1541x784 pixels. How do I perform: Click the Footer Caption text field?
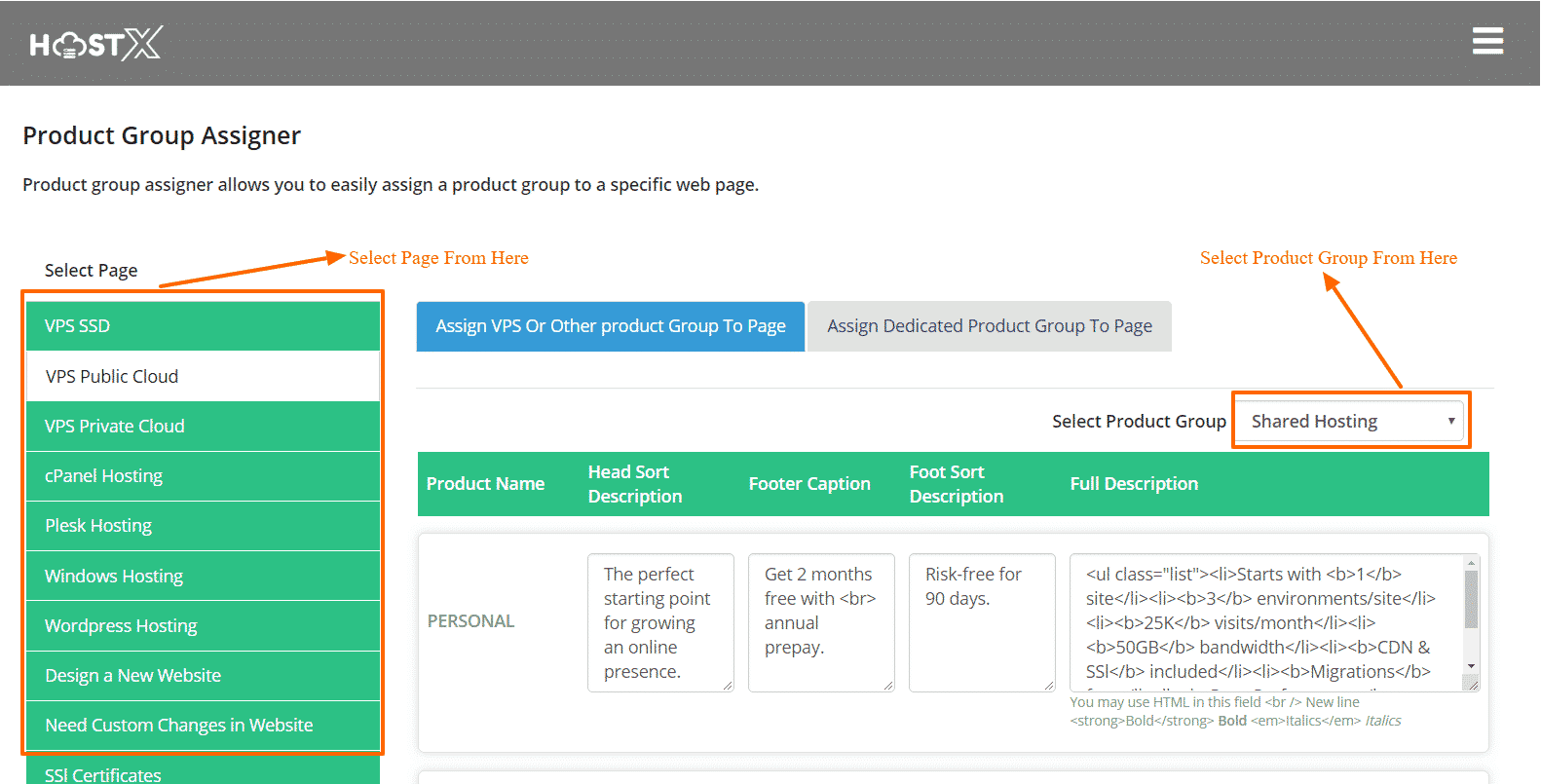[x=820, y=622]
